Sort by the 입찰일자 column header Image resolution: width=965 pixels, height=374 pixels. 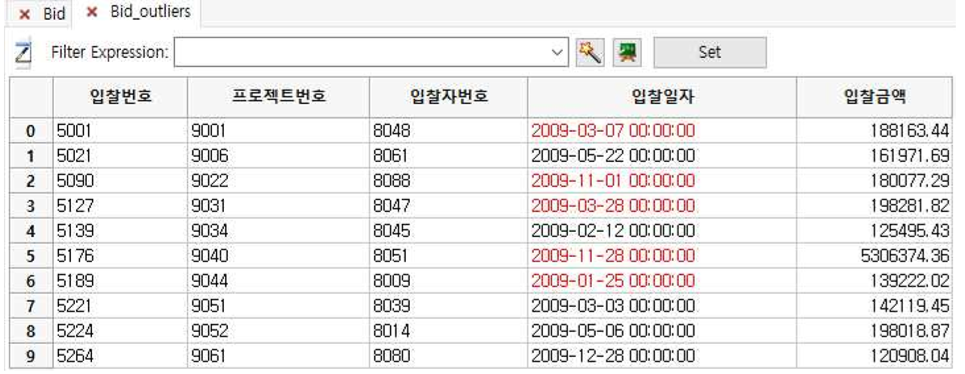pyautogui.click(x=662, y=97)
